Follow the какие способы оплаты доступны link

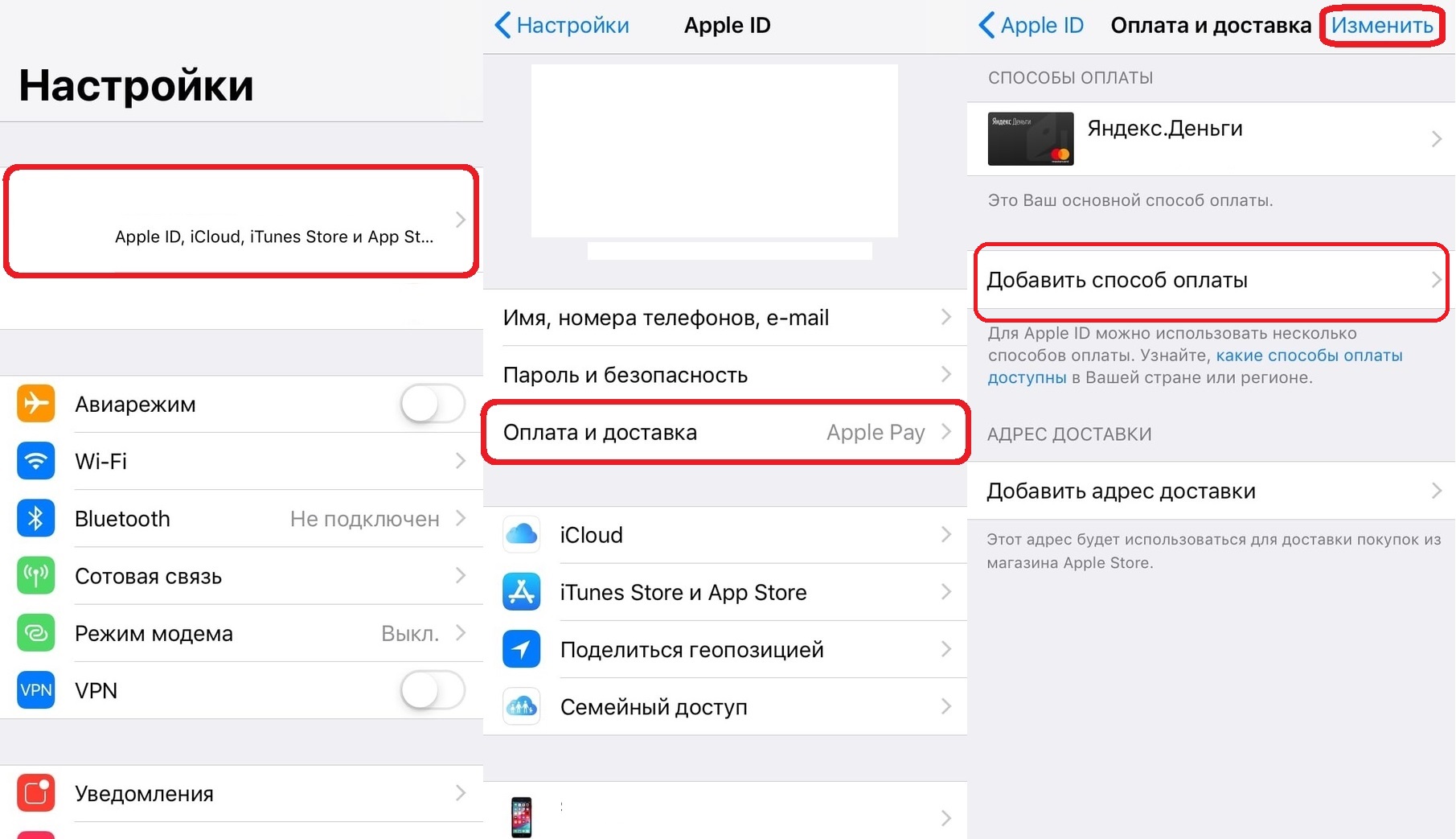point(1196,366)
